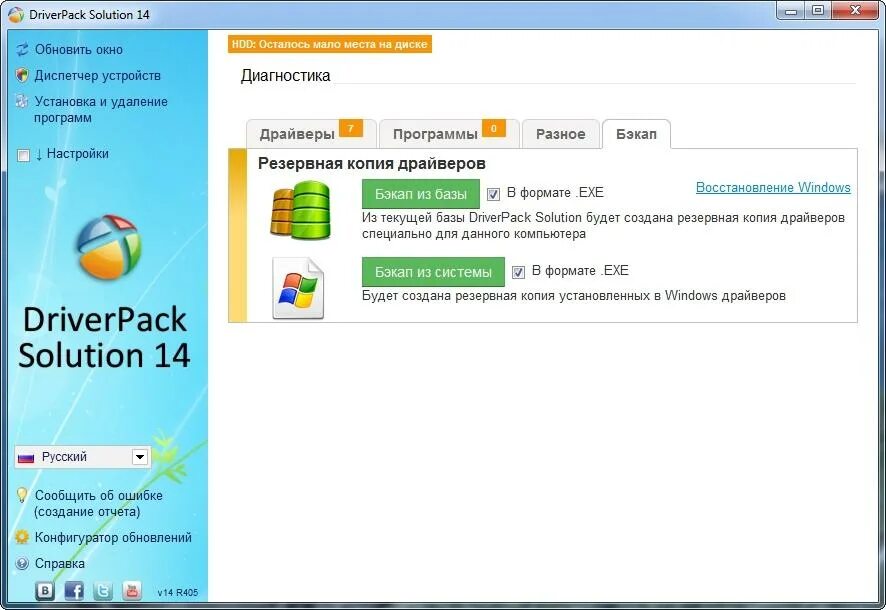
Task: Switch to the Драйверы tab
Action: pos(311,134)
